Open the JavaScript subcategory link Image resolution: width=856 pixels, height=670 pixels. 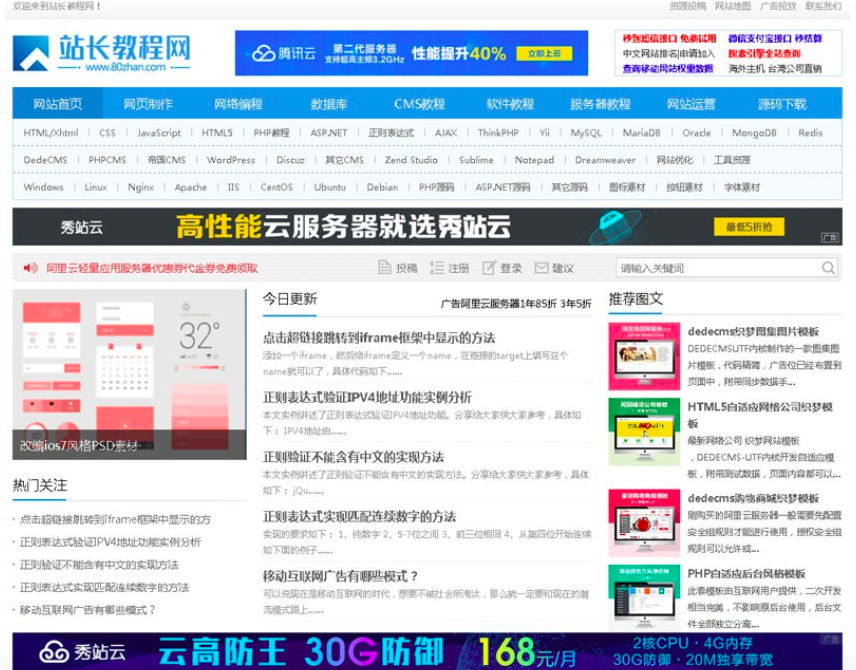(x=159, y=133)
